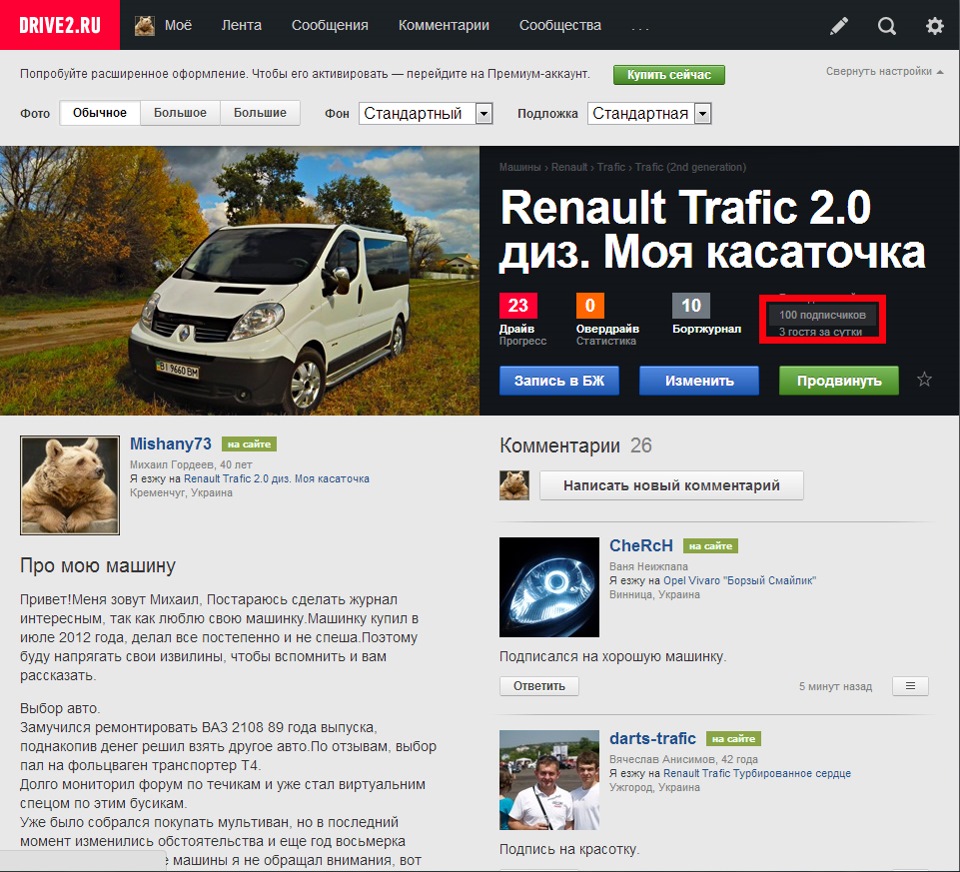Select Обычное photo size
This screenshot has width=960, height=872.
(100, 113)
